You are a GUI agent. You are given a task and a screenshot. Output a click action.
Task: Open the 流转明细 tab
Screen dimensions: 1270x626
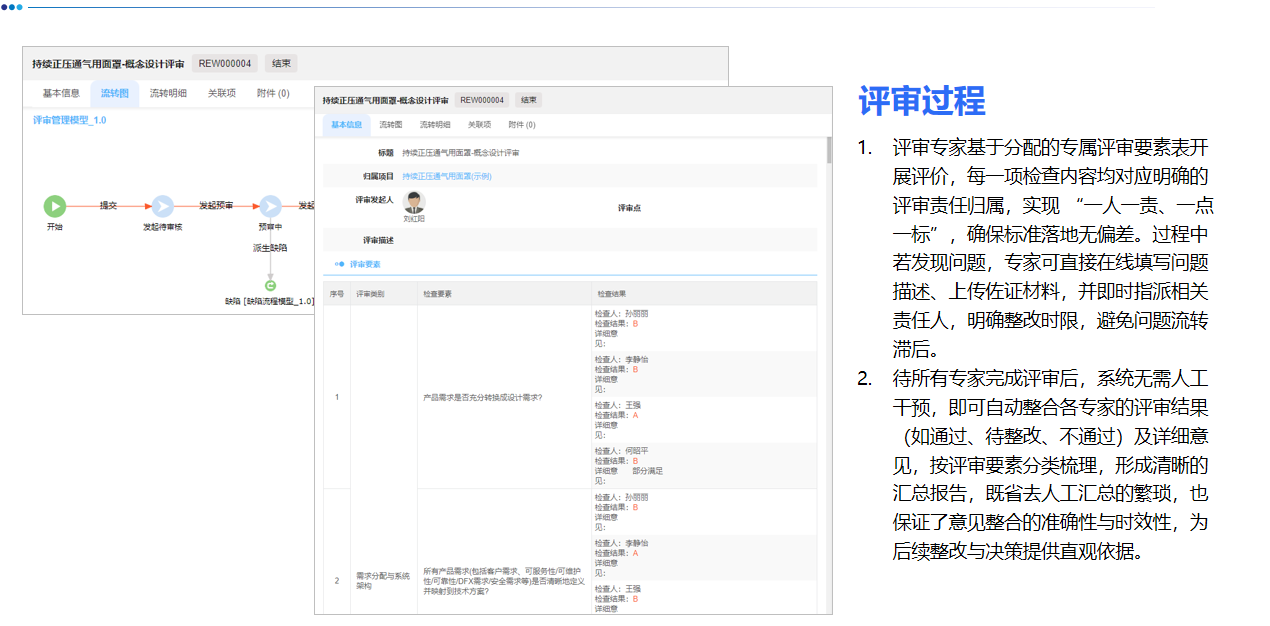437,125
